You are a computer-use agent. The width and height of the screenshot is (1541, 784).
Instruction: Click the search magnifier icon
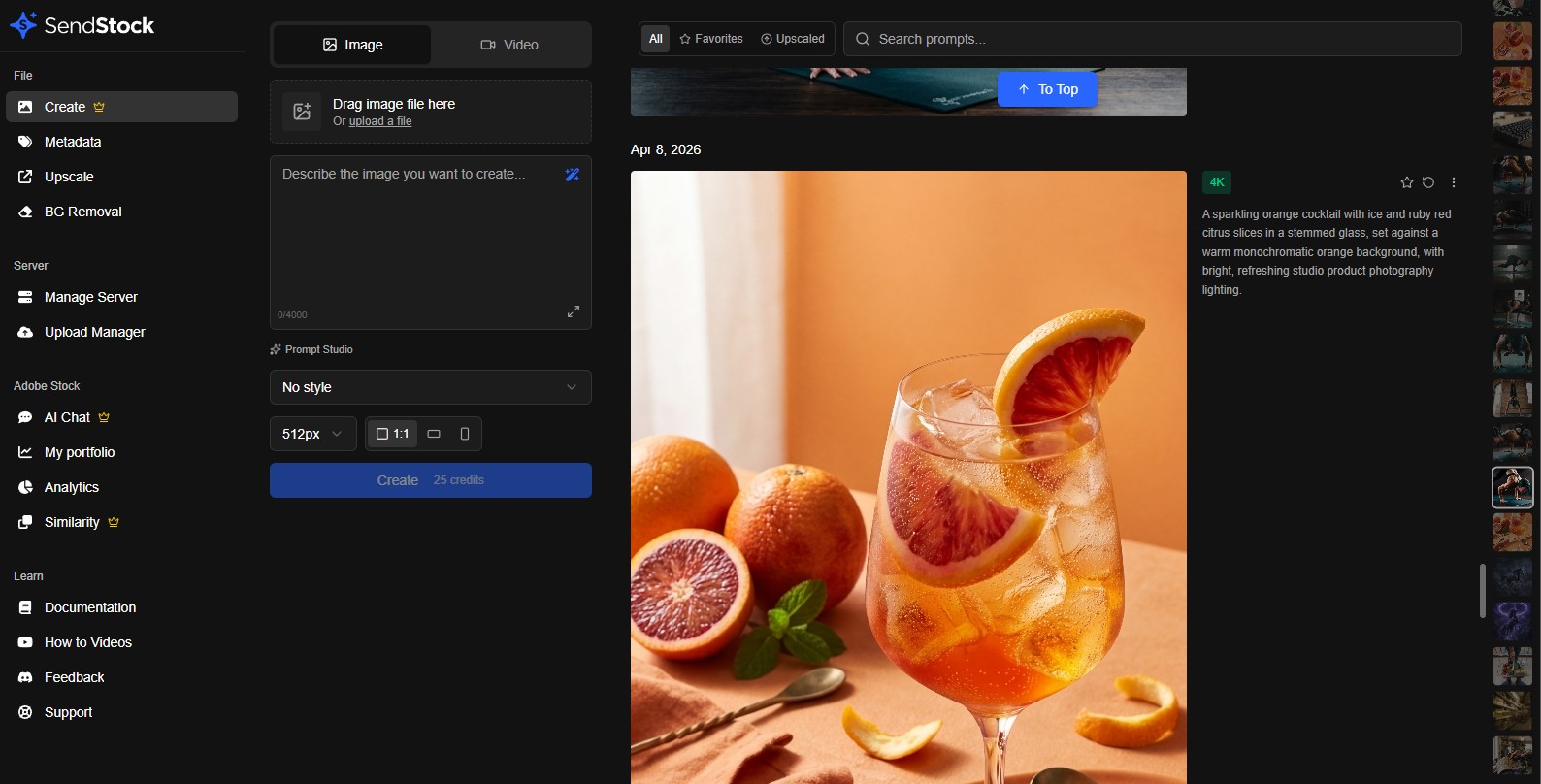[862, 39]
